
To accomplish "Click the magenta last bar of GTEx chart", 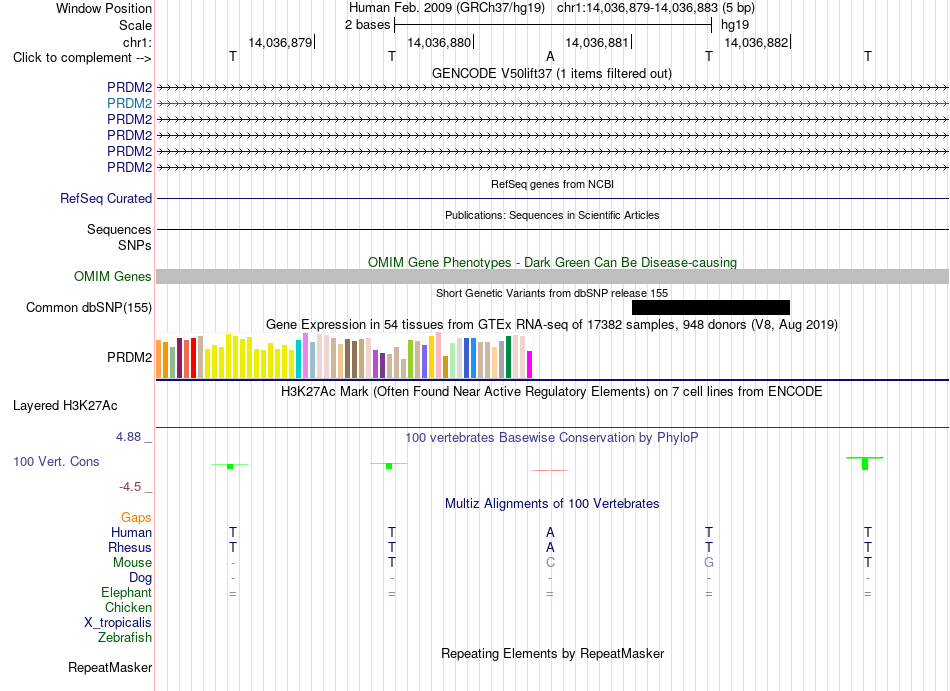I will 529,365.
